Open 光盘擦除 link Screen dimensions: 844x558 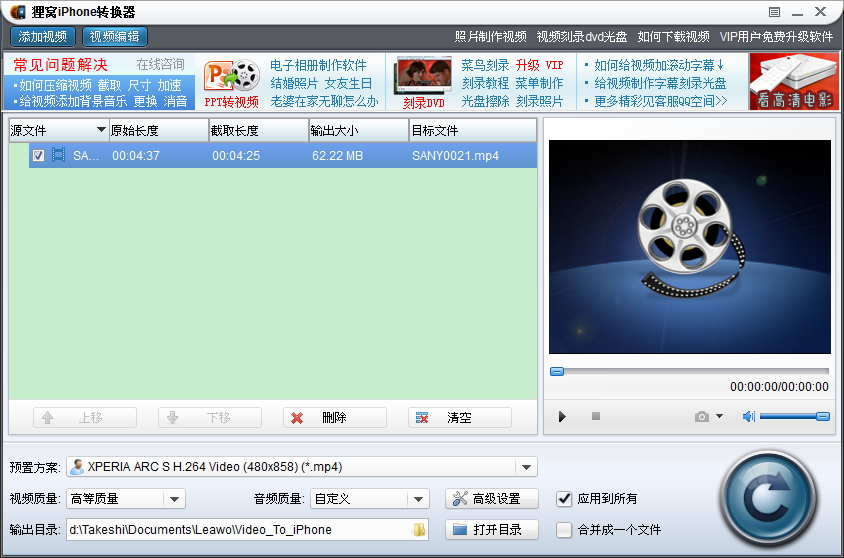point(485,101)
